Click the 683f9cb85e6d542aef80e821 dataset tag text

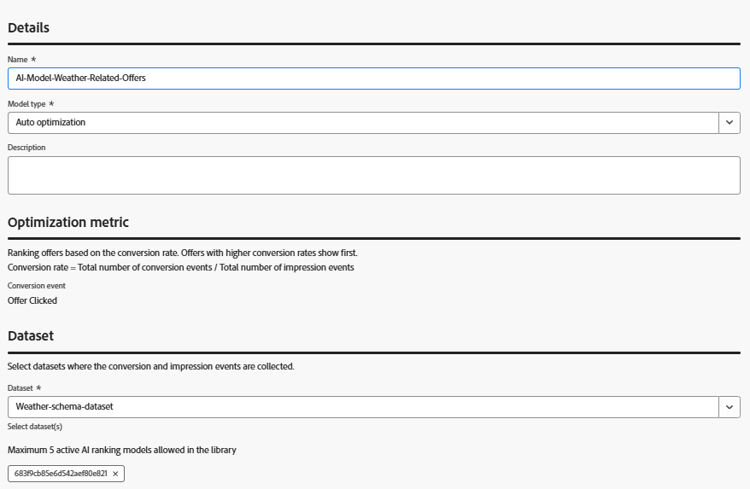(x=61, y=473)
